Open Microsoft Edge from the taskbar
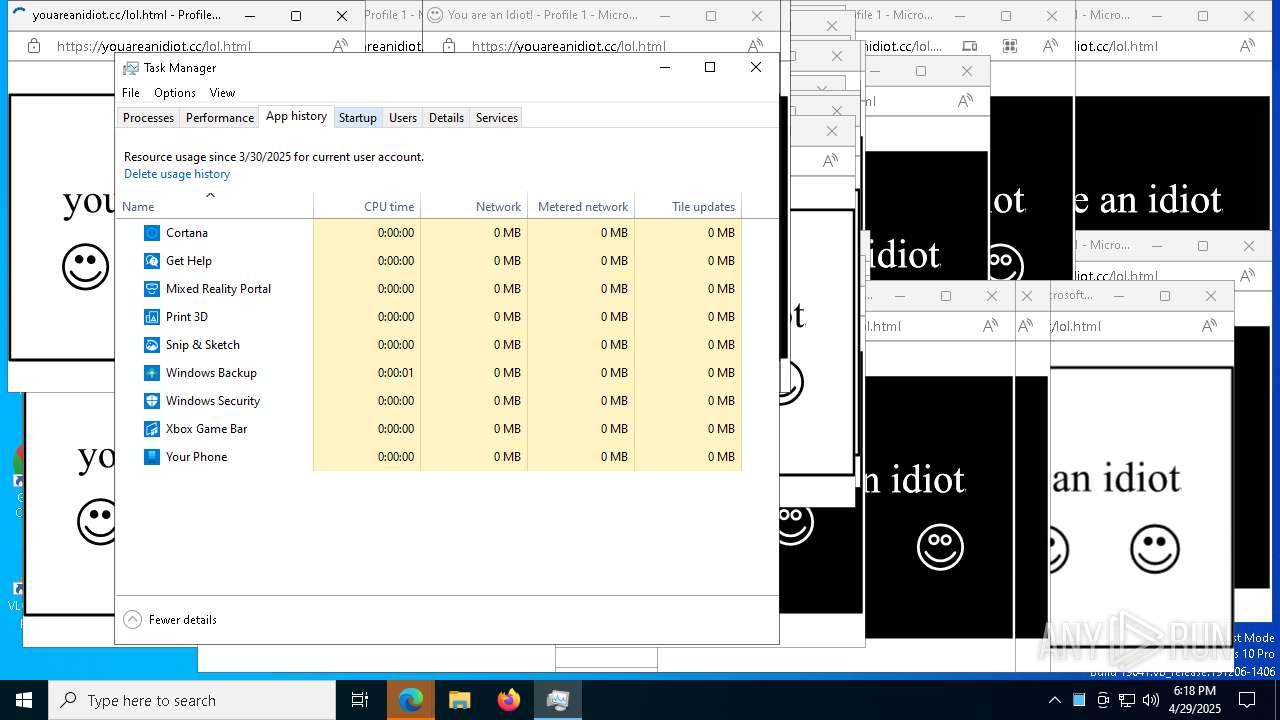Viewport: 1280px width, 720px height. coord(411,700)
